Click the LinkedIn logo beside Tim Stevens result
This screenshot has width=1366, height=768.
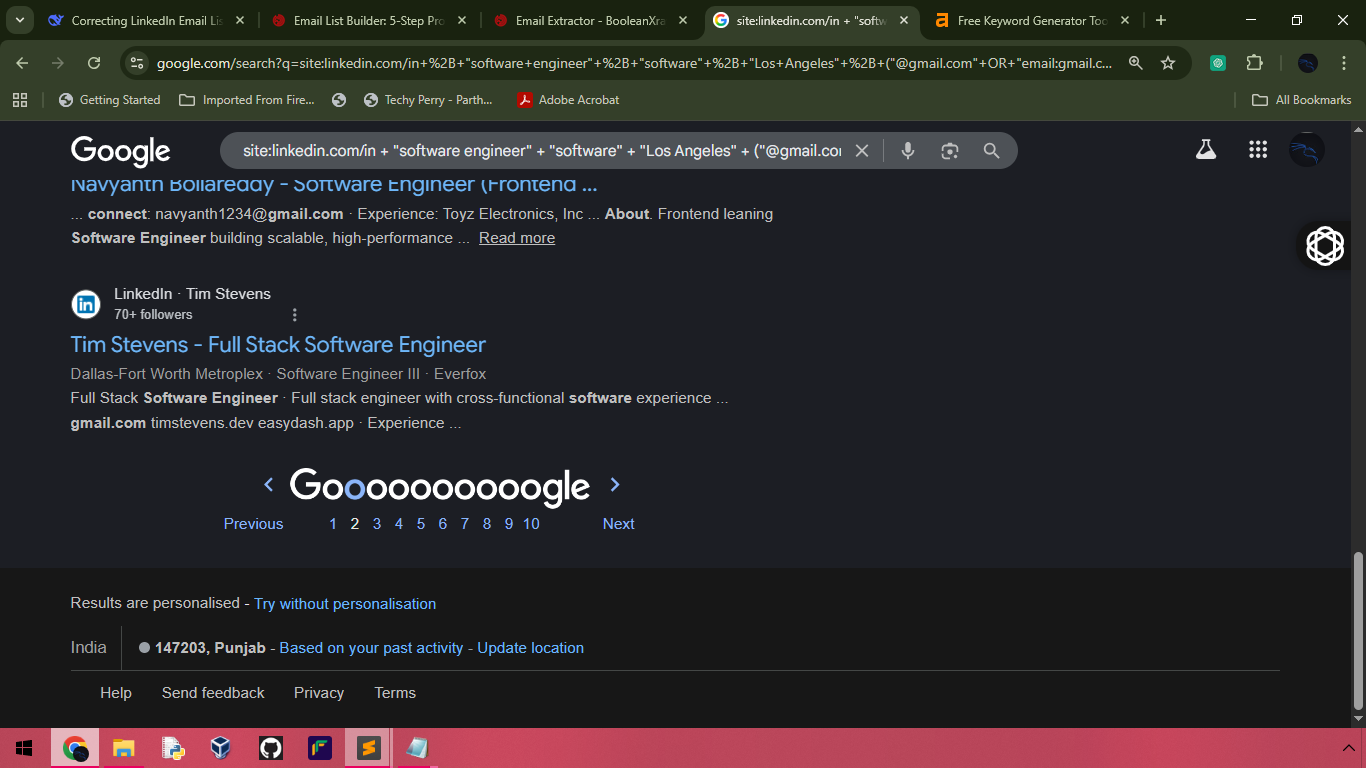[x=86, y=303]
